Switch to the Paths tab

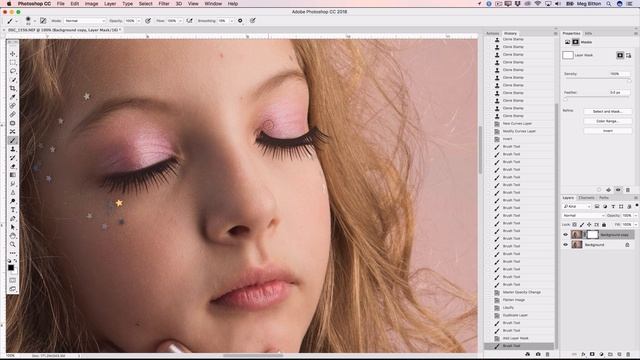pyautogui.click(x=603, y=198)
